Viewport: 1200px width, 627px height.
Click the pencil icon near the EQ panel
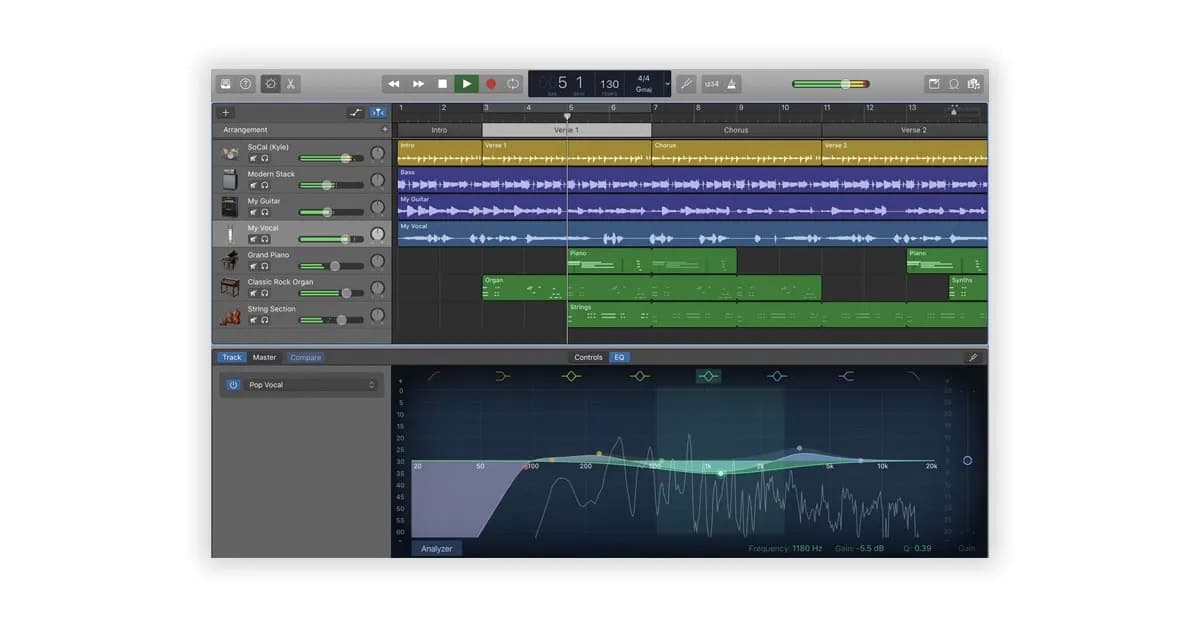(x=973, y=357)
